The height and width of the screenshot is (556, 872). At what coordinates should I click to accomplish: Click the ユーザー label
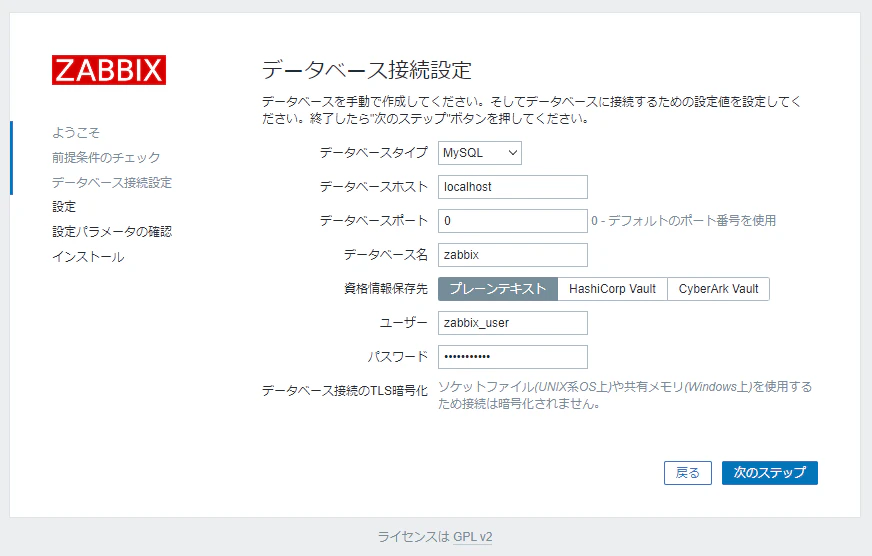(x=404, y=322)
